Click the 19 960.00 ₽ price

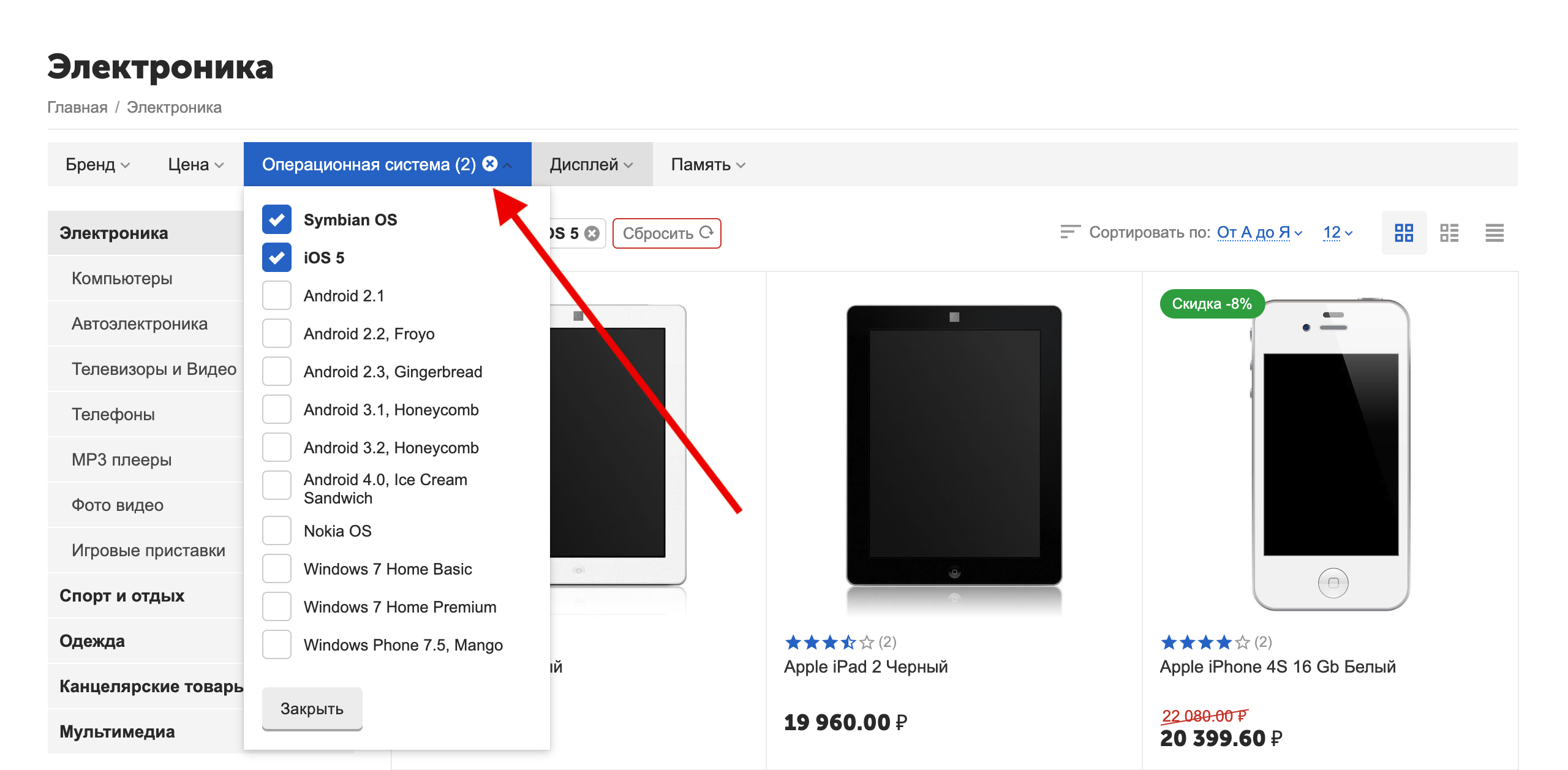click(845, 722)
